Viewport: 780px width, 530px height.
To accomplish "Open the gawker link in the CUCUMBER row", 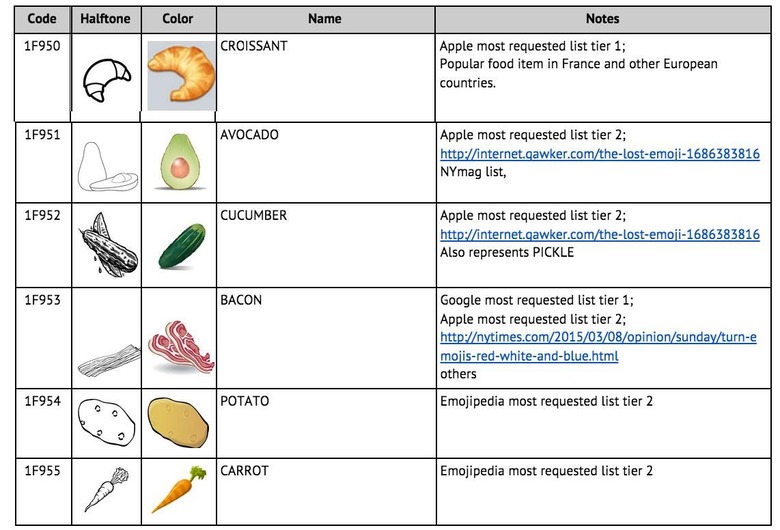I will (599, 234).
